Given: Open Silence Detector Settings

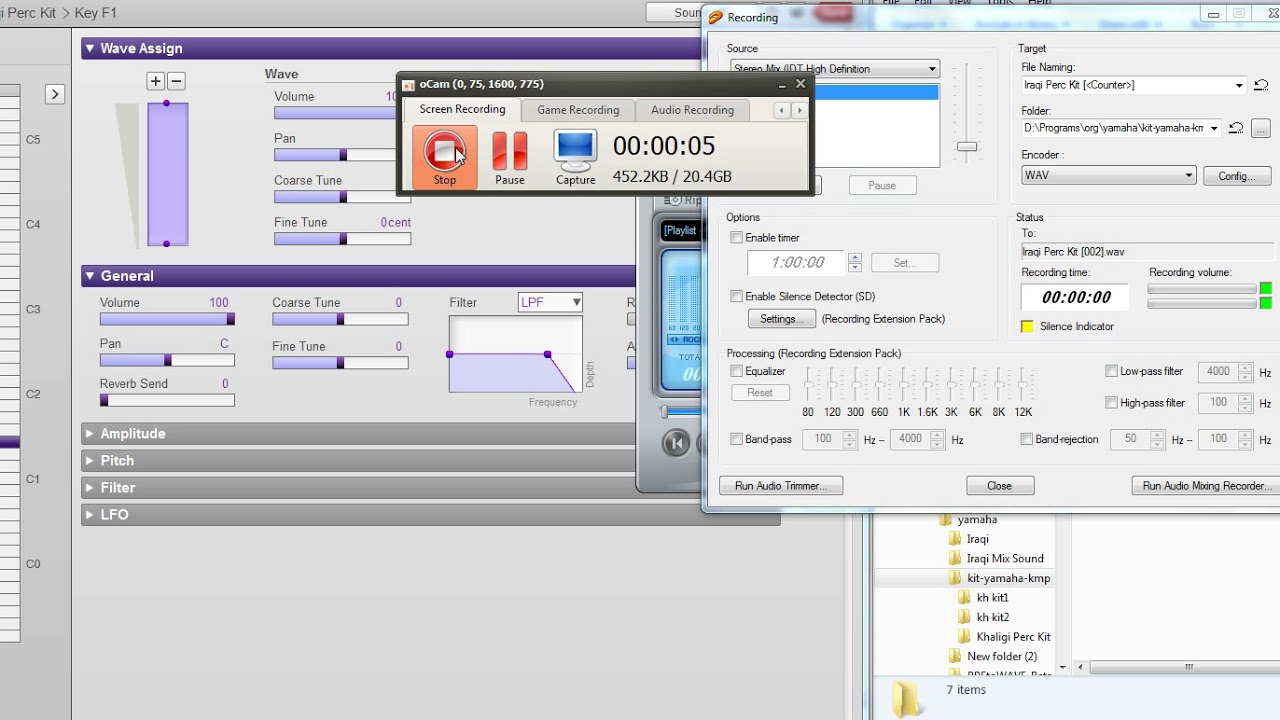Looking at the screenshot, I should 781,319.
